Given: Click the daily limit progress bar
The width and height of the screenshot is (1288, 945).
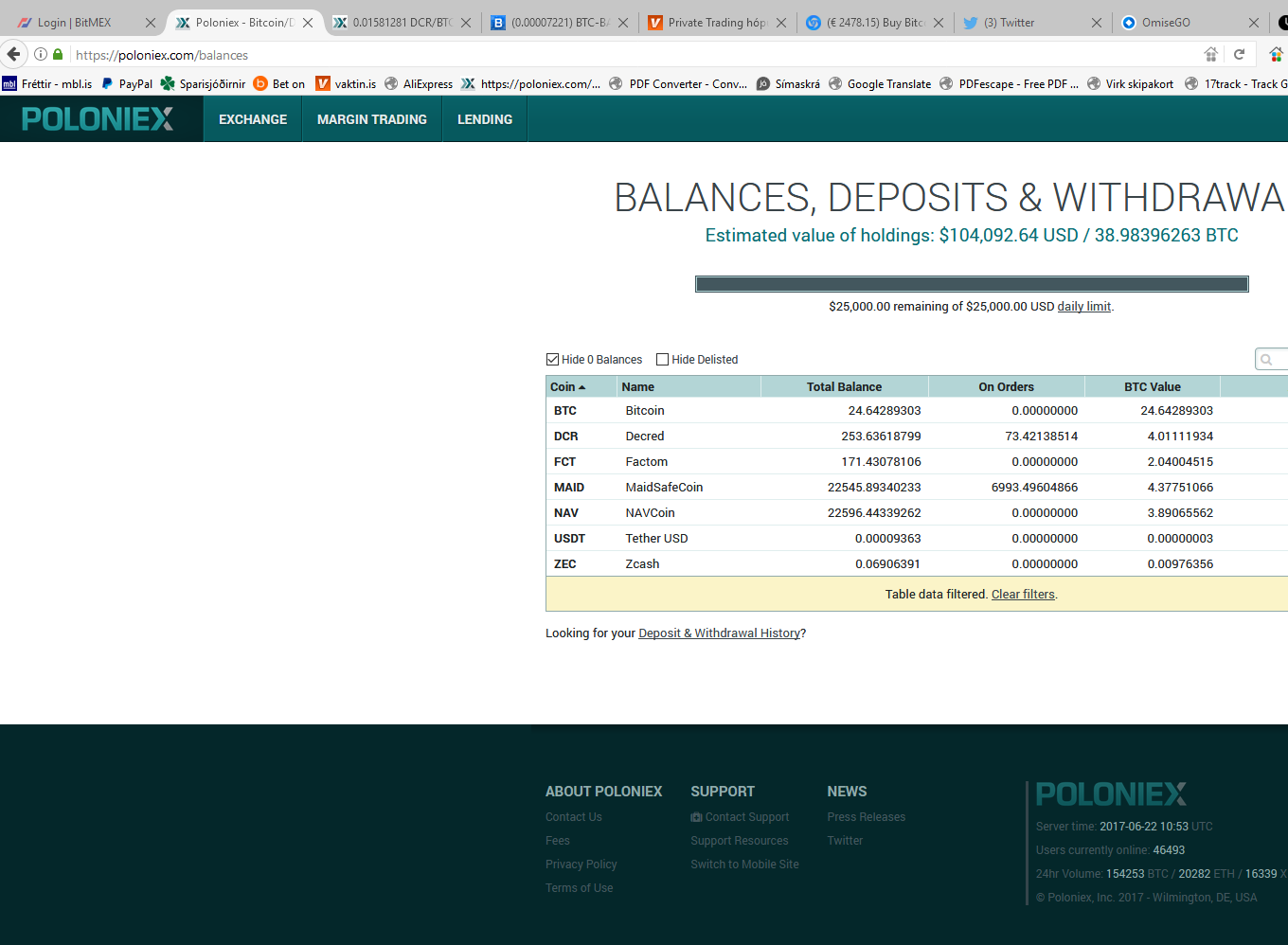Looking at the screenshot, I should pos(972,284).
